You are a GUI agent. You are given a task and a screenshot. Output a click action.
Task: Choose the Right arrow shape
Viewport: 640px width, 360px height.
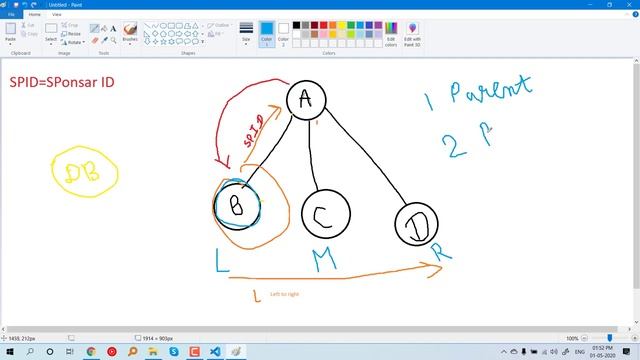(x=180, y=34)
